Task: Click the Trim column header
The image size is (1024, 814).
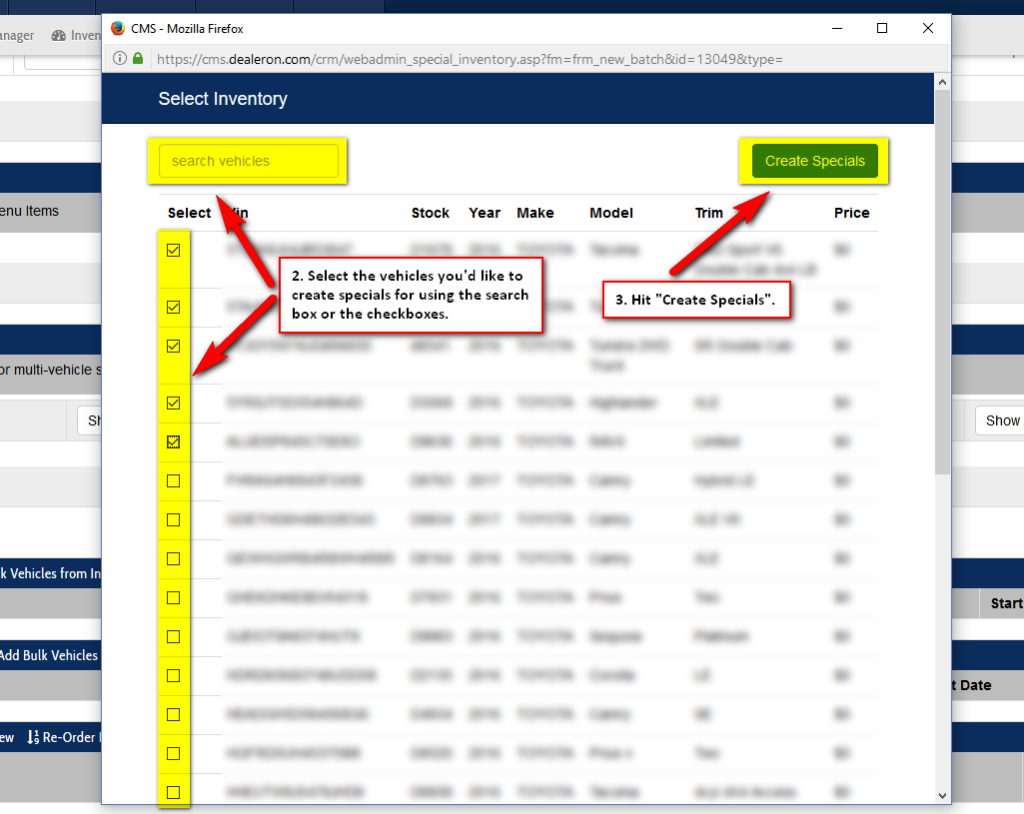Action: coord(709,213)
